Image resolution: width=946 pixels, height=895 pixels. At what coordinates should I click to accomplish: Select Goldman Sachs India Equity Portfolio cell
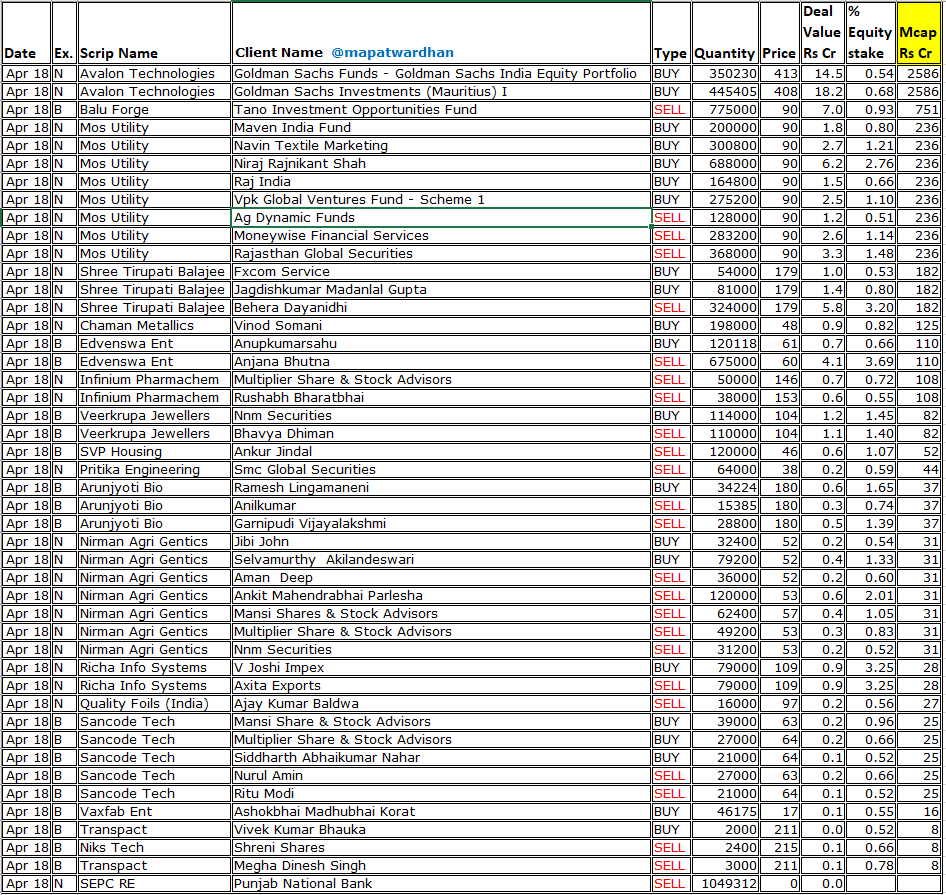point(441,74)
